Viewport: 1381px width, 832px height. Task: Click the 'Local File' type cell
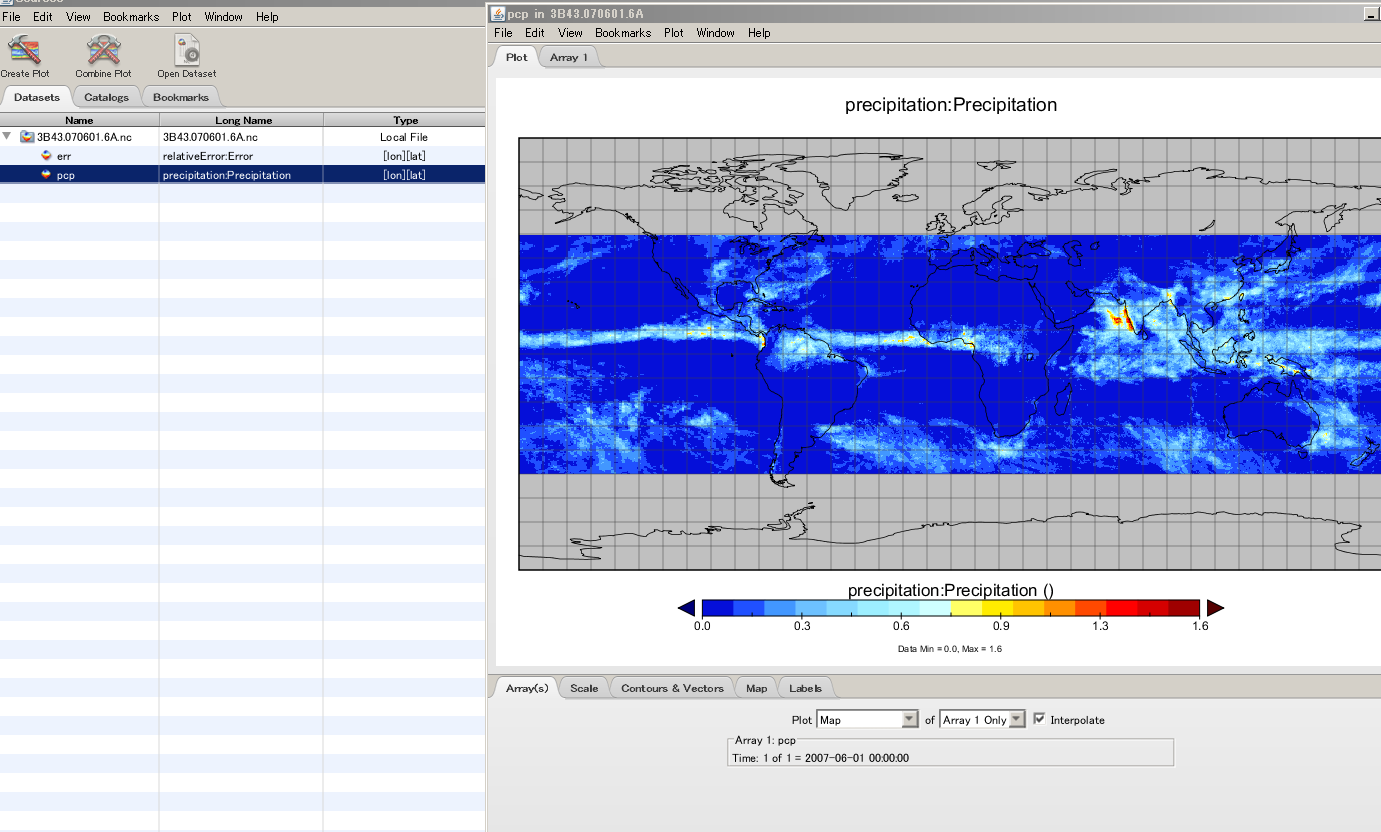pos(405,137)
